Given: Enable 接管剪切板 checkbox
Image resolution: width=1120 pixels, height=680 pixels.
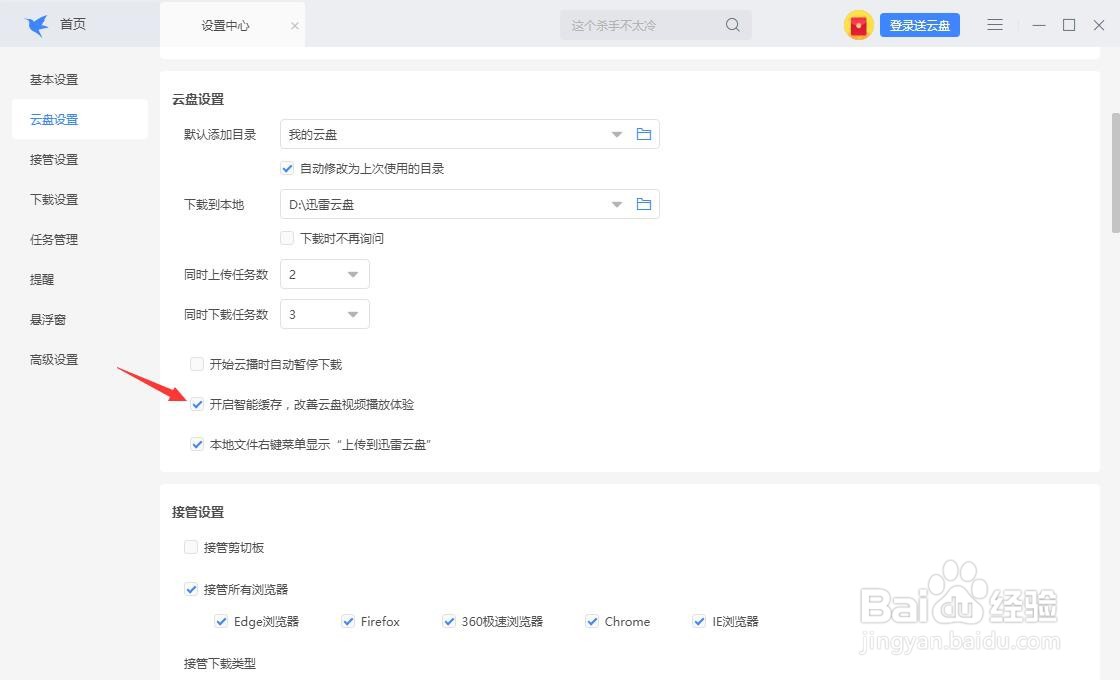Looking at the screenshot, I should tap(191, 547).
